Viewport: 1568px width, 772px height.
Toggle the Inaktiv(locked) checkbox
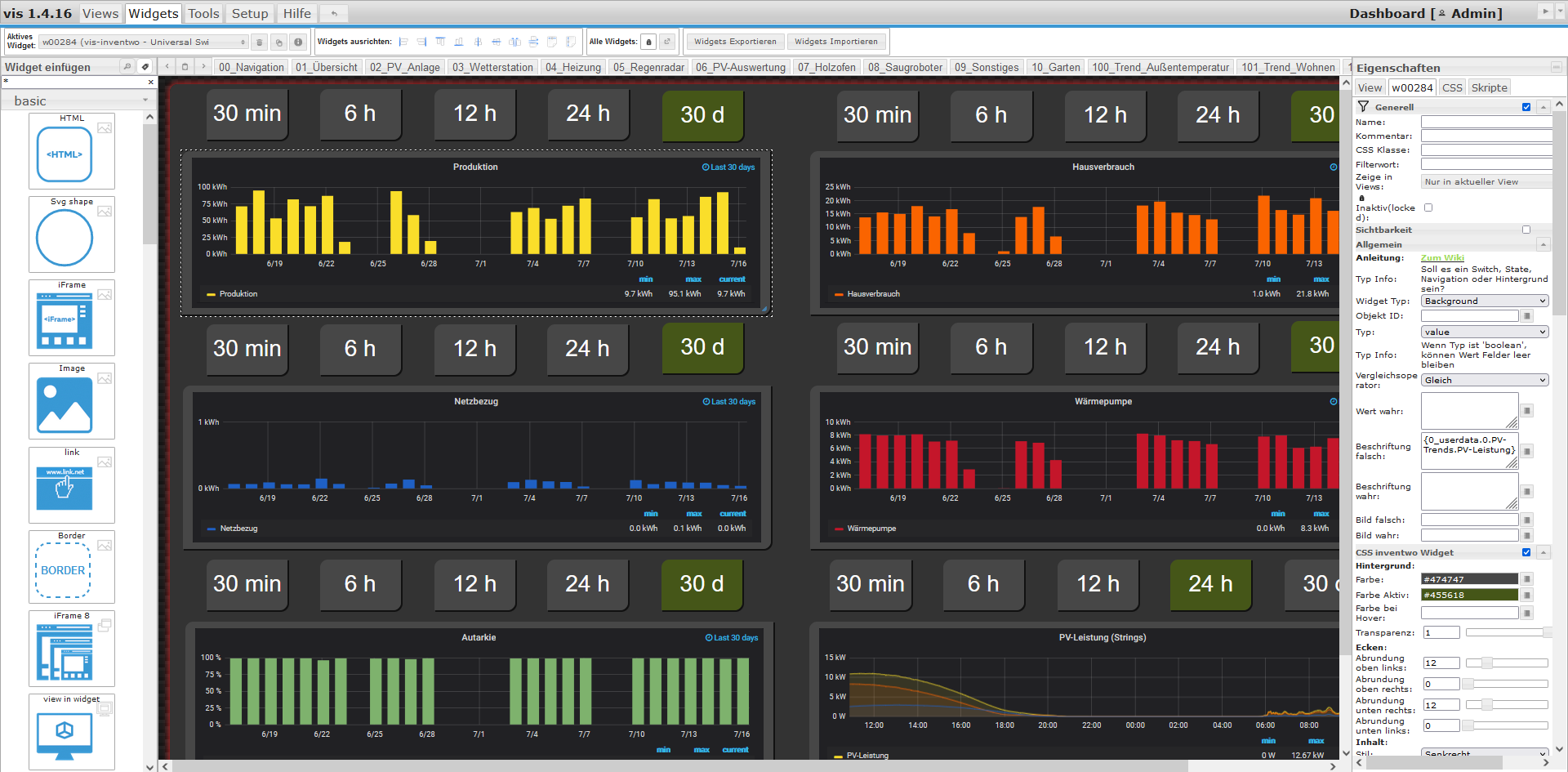pos(1428,208)
